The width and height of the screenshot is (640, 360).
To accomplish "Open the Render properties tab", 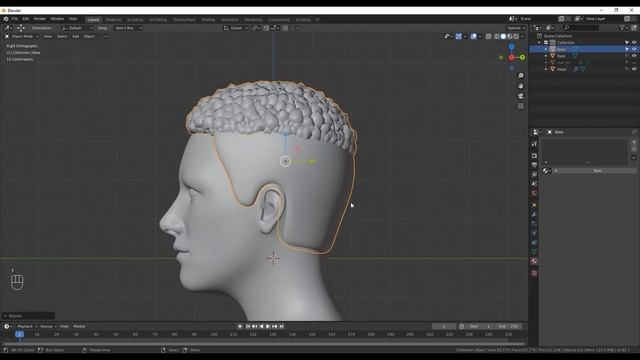I will click(x=534, y=156).
